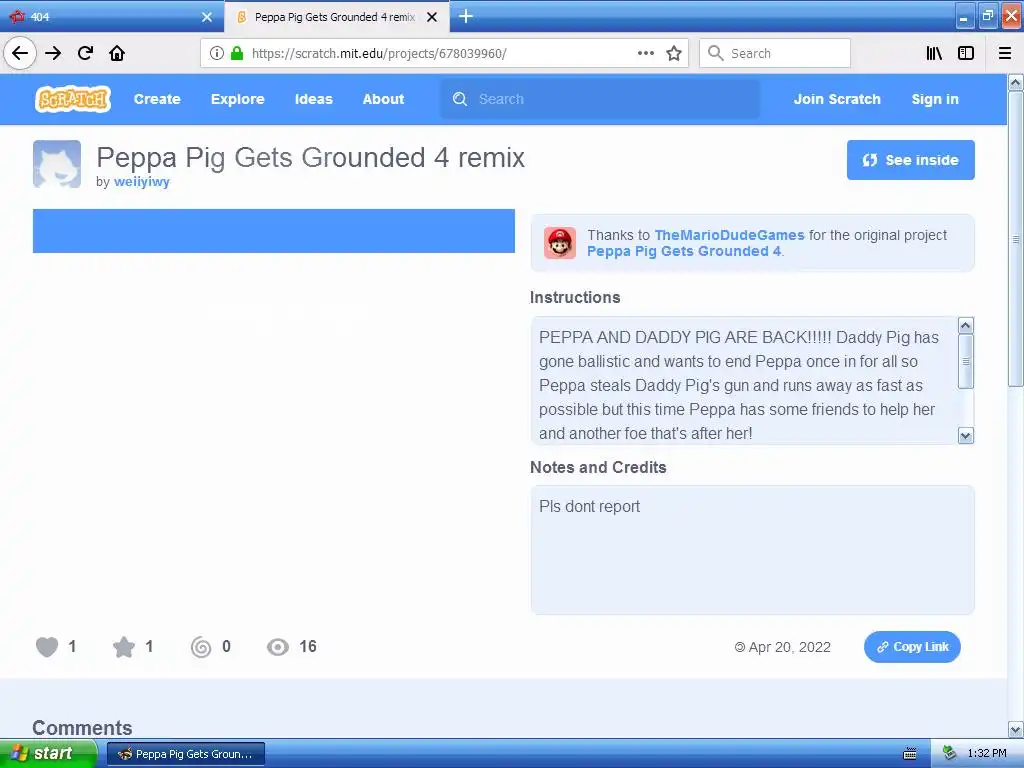1024x768 pixels.
Task: Open the Windows start menu
Action: [x=48, y=754]
